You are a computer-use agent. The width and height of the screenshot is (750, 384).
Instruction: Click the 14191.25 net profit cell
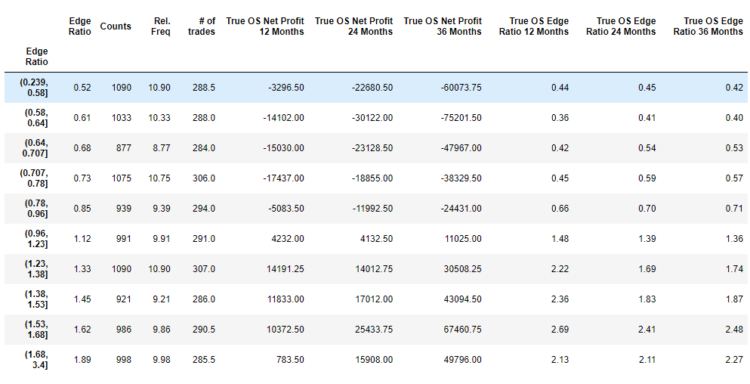pos(285,269)
